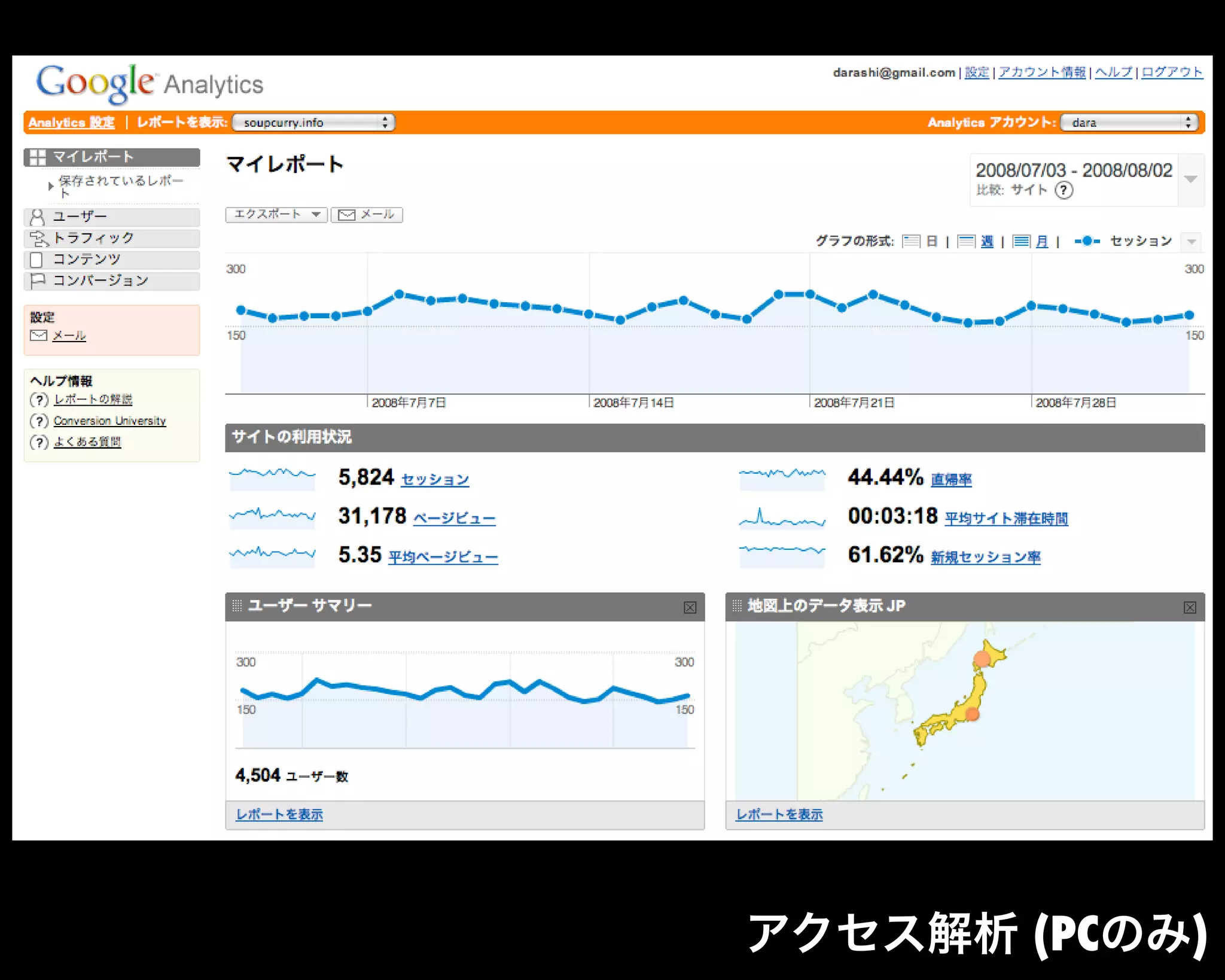Viewport: 1225px width, 980px height.
Task: Click the ログアウト link
Action: pyautogui.click(x=1172, y=72)
